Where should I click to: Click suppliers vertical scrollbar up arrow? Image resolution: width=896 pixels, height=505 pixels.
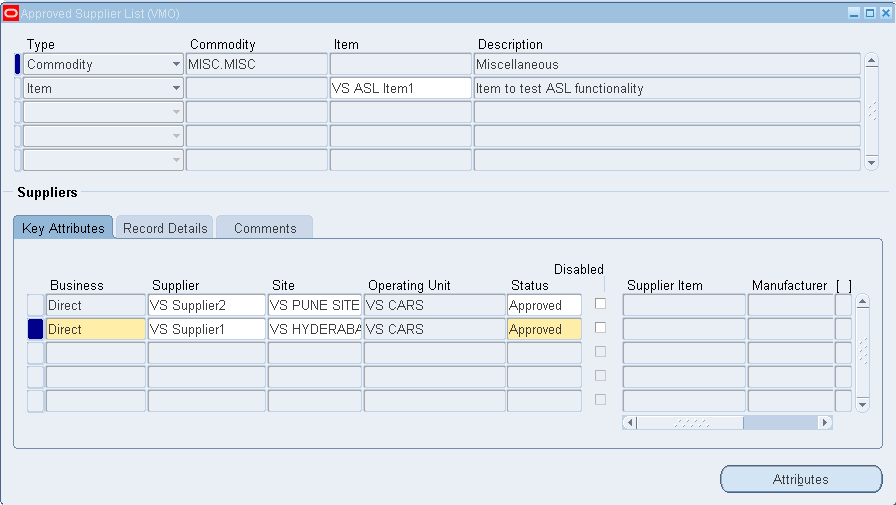[863, 302]
